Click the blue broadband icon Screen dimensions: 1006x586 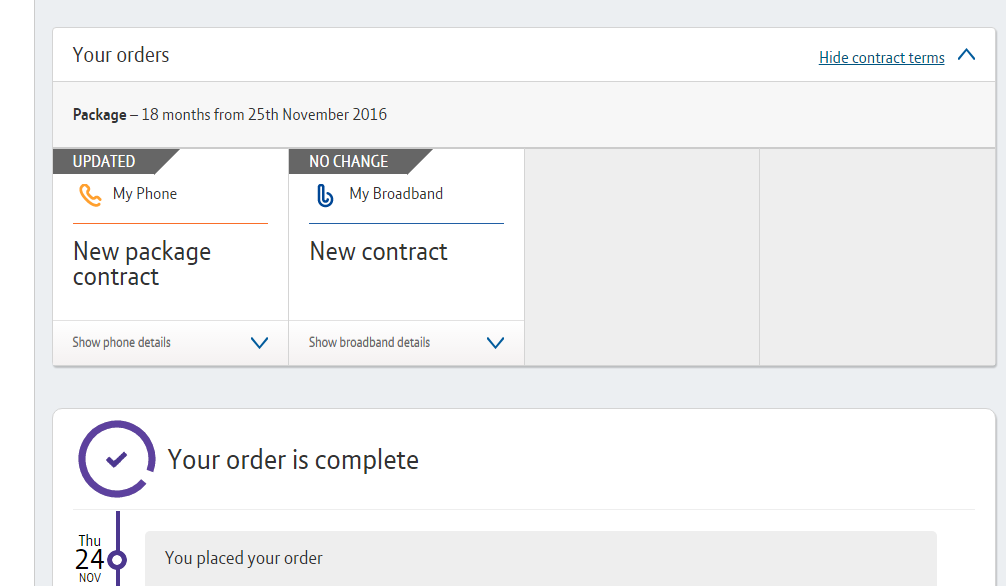pos(325,195)
